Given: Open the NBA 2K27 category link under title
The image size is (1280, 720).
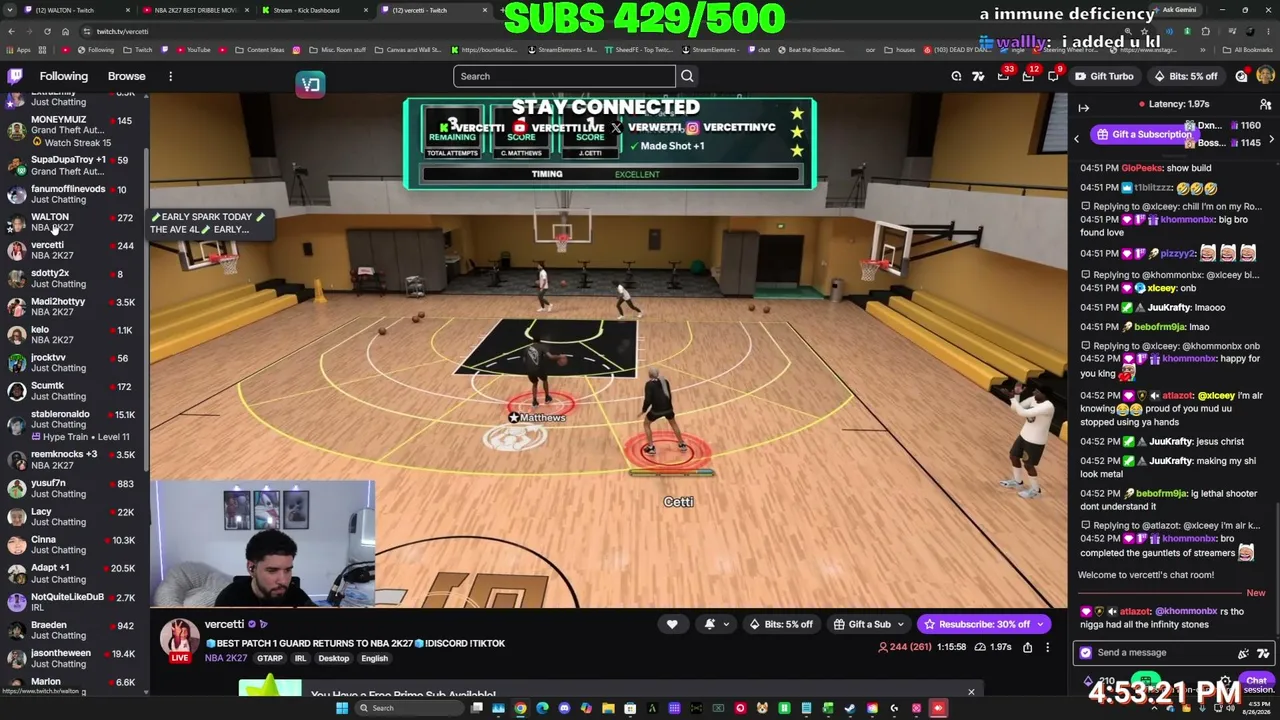Looking at the screenshot, I should (226, 658).
